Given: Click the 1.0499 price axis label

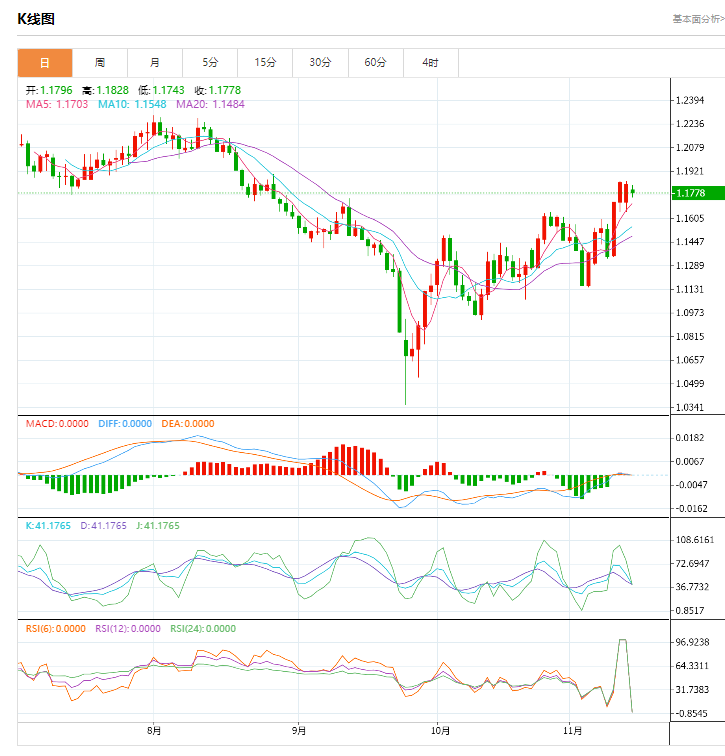Looking at the screenshot, I should (690, 384).
